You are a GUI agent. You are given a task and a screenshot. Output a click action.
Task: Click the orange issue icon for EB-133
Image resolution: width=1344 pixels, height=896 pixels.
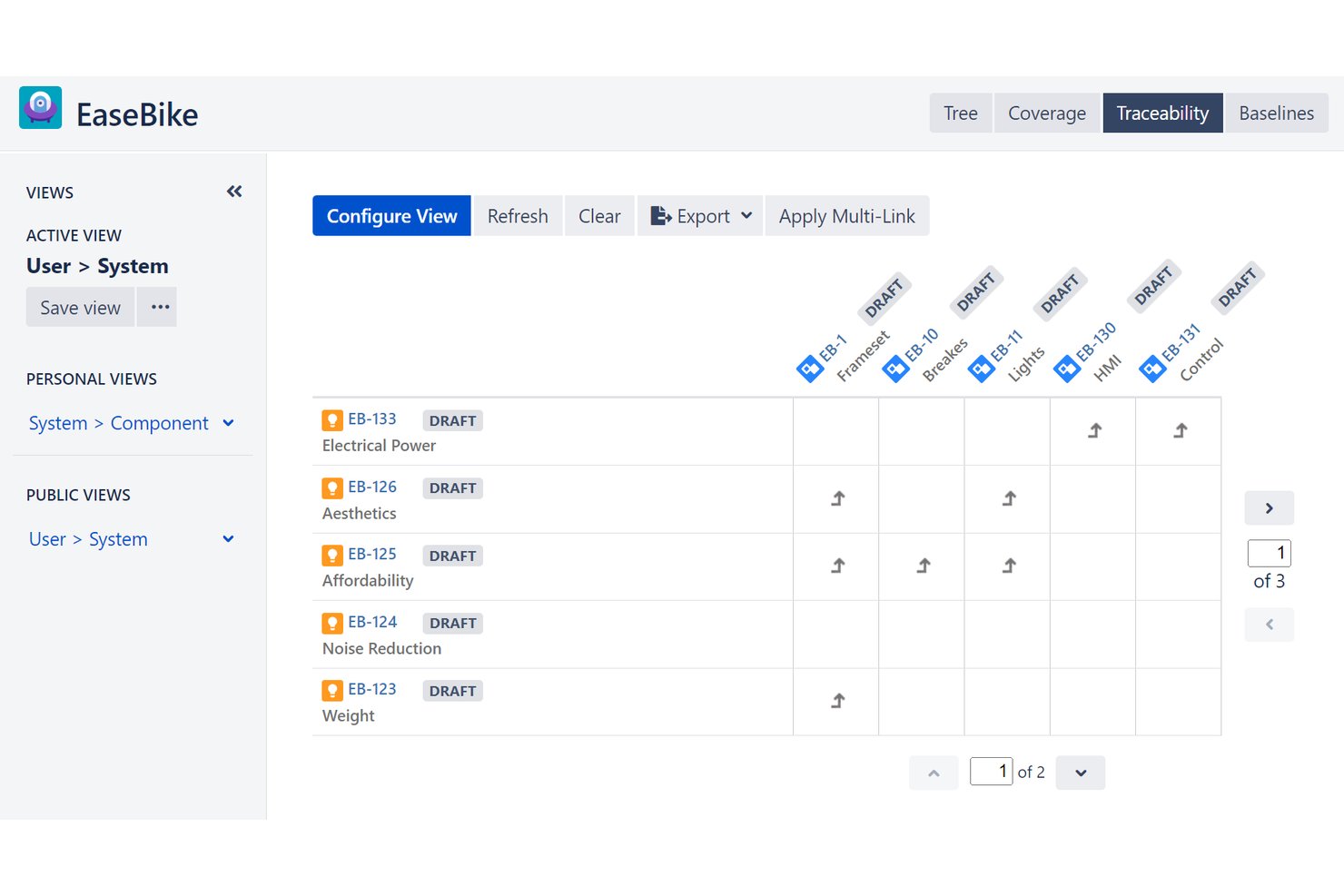point(332,420)
